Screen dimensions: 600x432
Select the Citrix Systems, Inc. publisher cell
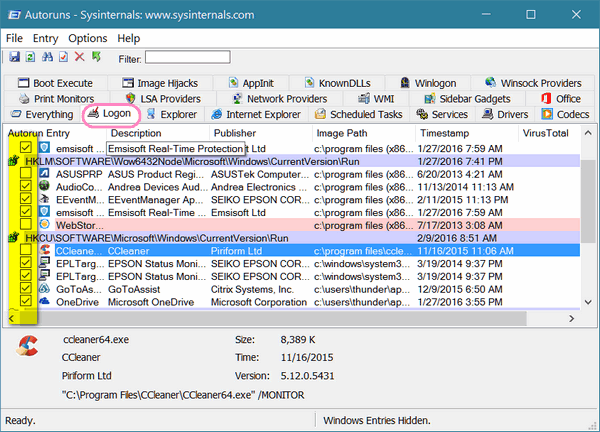click(252, 289)
